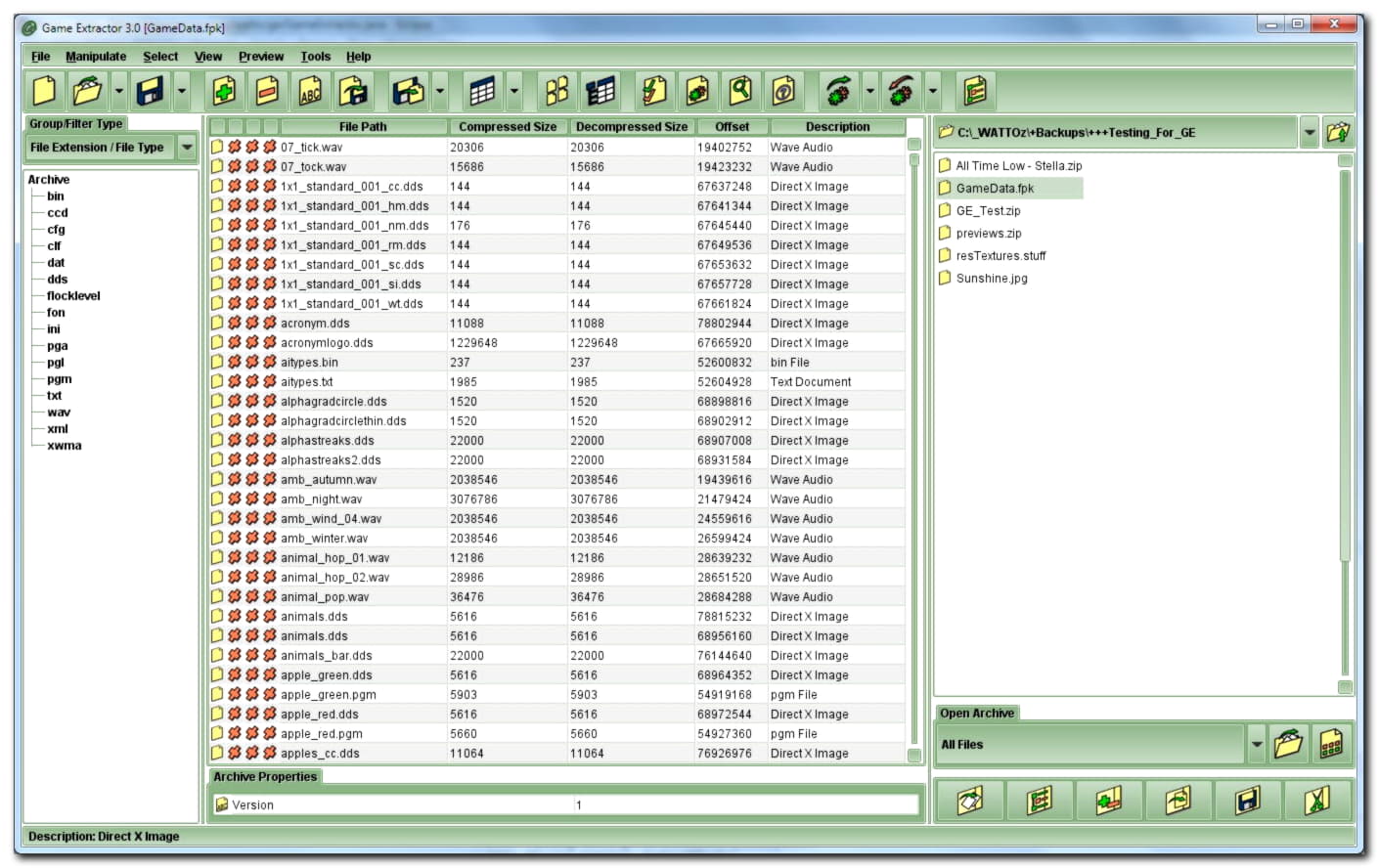Open the Select menu
This screenshot has height=868, width=1378.
[x=160, y=56]
